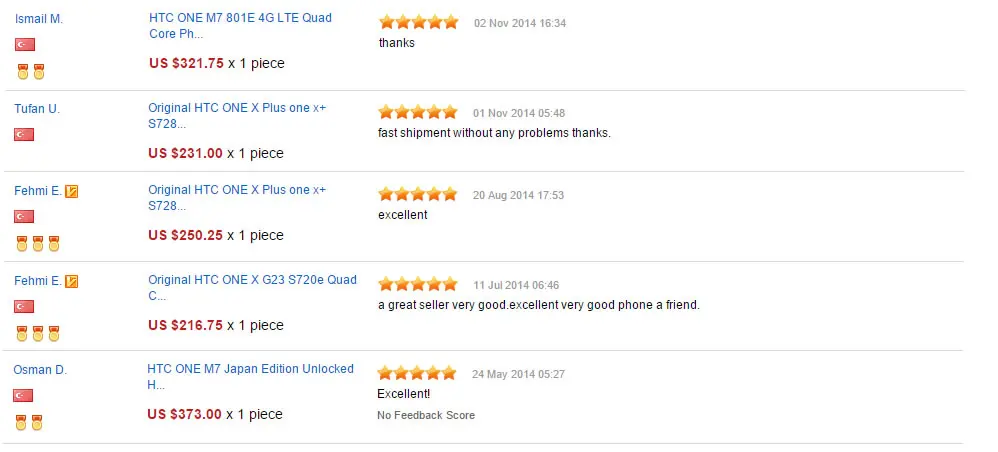Click the five-star rating for the 02 Nov 2014 review
The image size is (998, 452).
[x=419, y=22]
